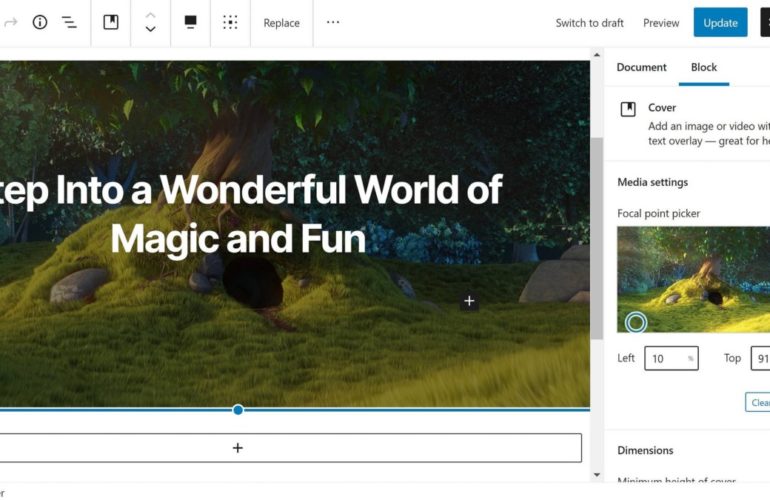
Task: Open the block list view icon
Action: [x=69, y=22]
